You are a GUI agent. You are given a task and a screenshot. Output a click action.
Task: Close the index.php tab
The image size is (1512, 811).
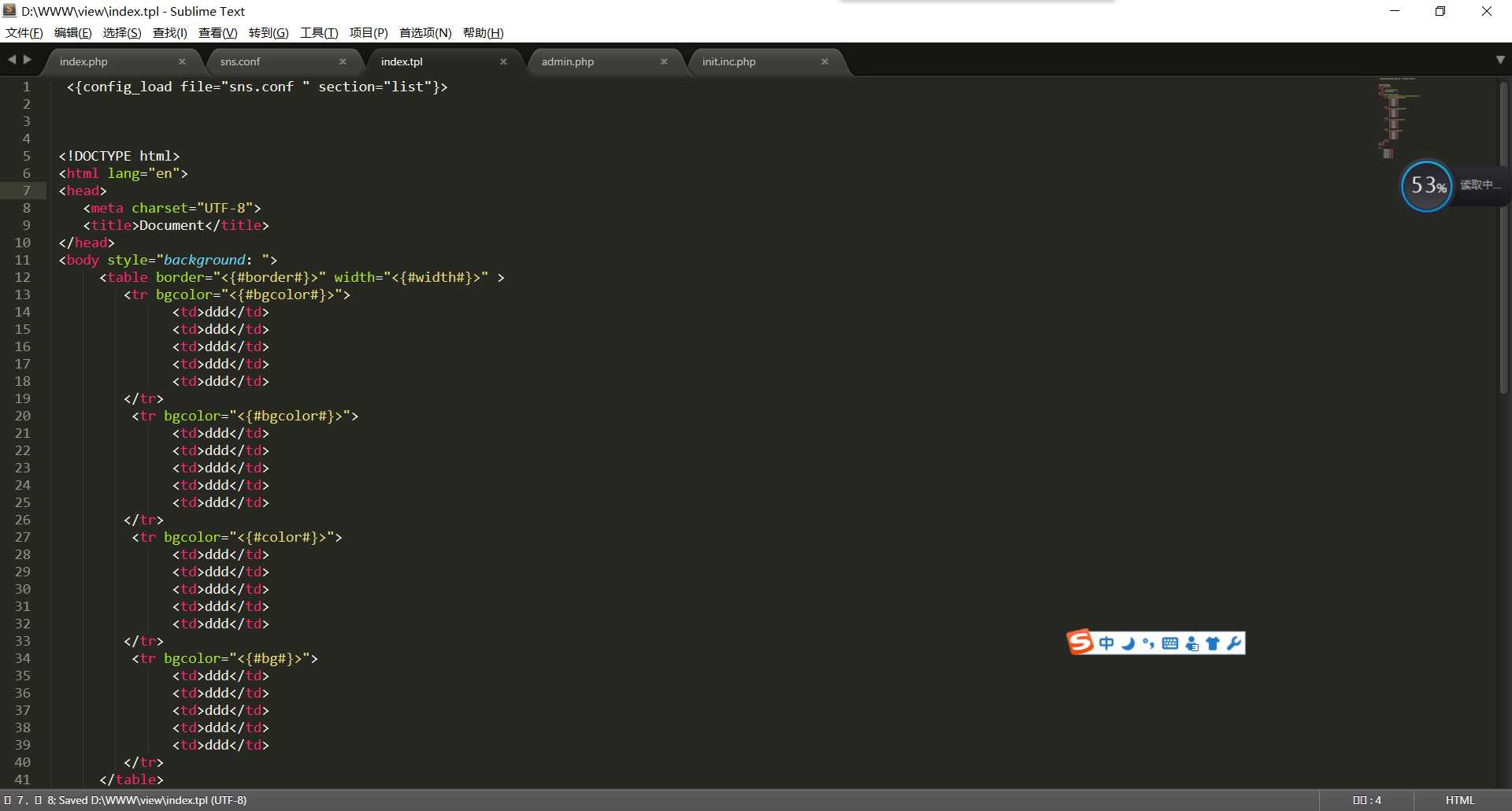click(182, 61)
